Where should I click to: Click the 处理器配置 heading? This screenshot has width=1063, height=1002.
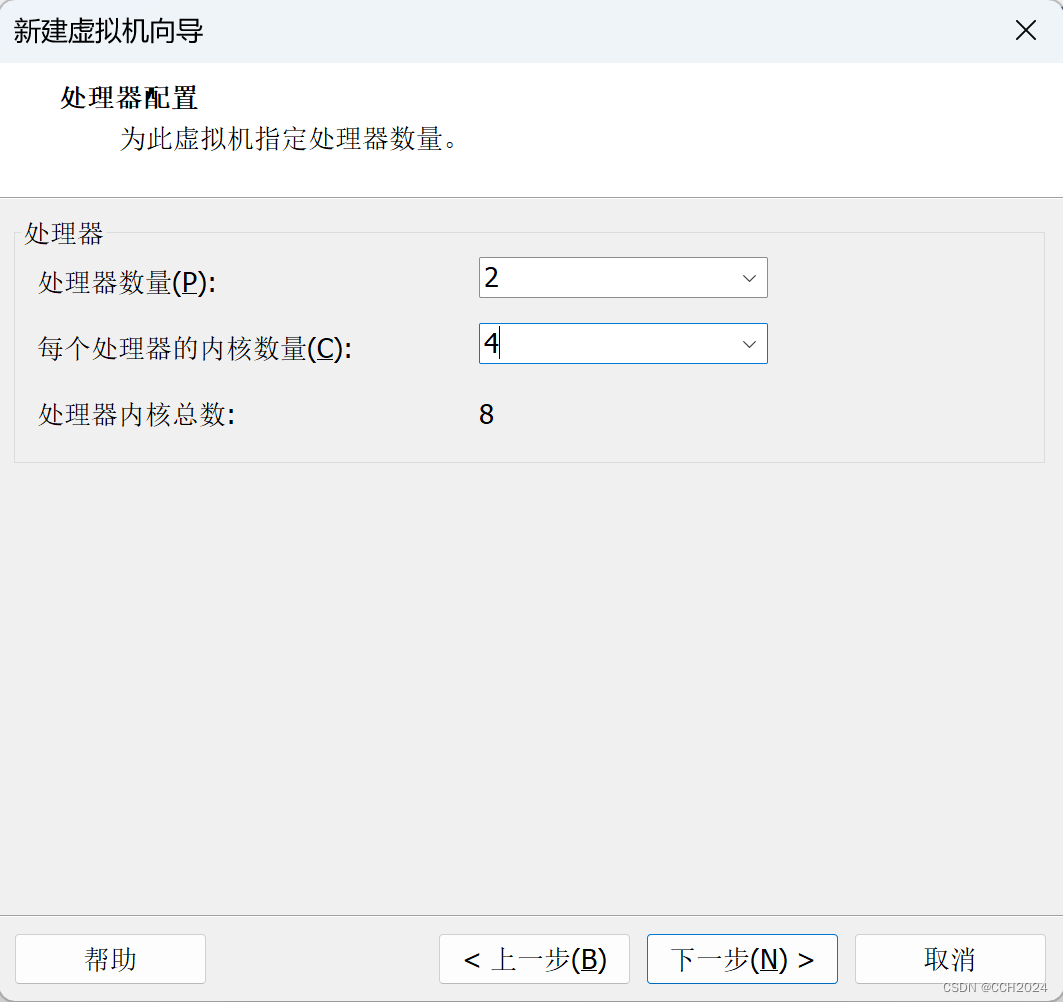click(x=129, y=98)
